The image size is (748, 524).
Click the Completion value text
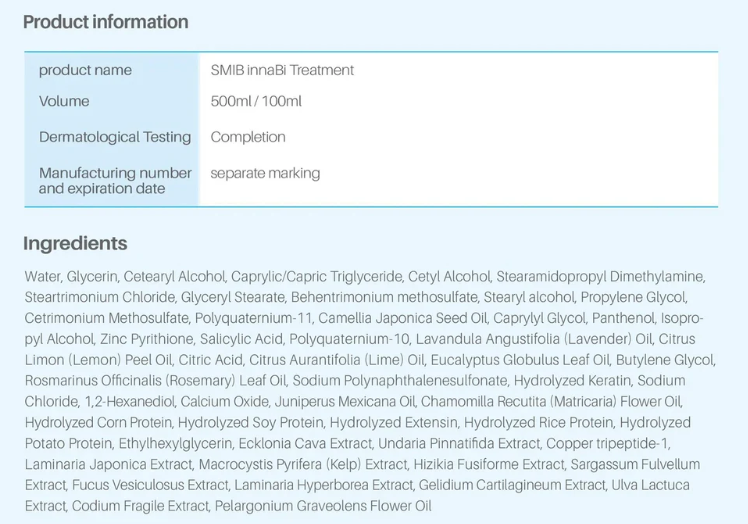[x=248, y=137]
